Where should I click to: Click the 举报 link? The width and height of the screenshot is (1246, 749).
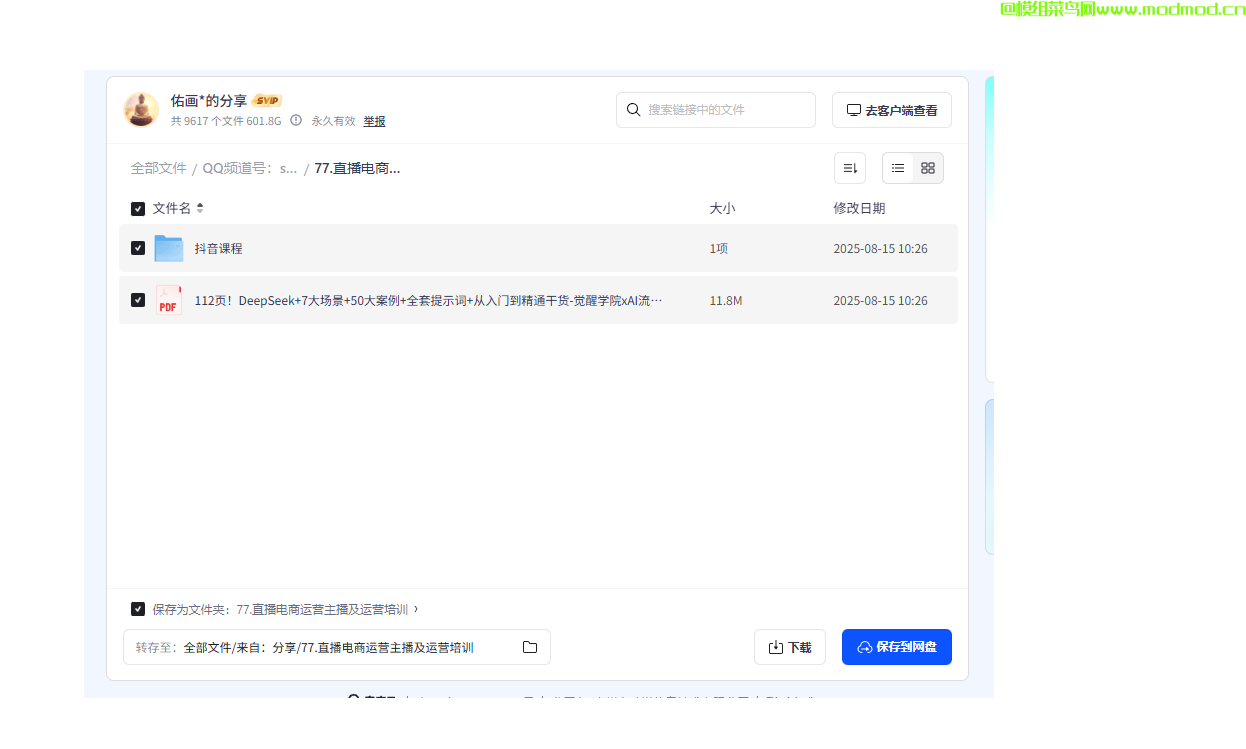(374, 120)
